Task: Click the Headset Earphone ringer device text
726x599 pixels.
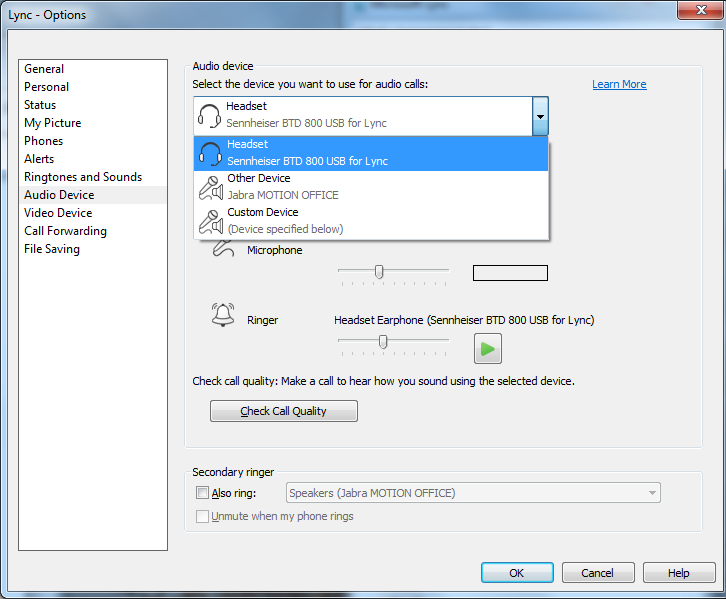Action: tap(464, 320)
